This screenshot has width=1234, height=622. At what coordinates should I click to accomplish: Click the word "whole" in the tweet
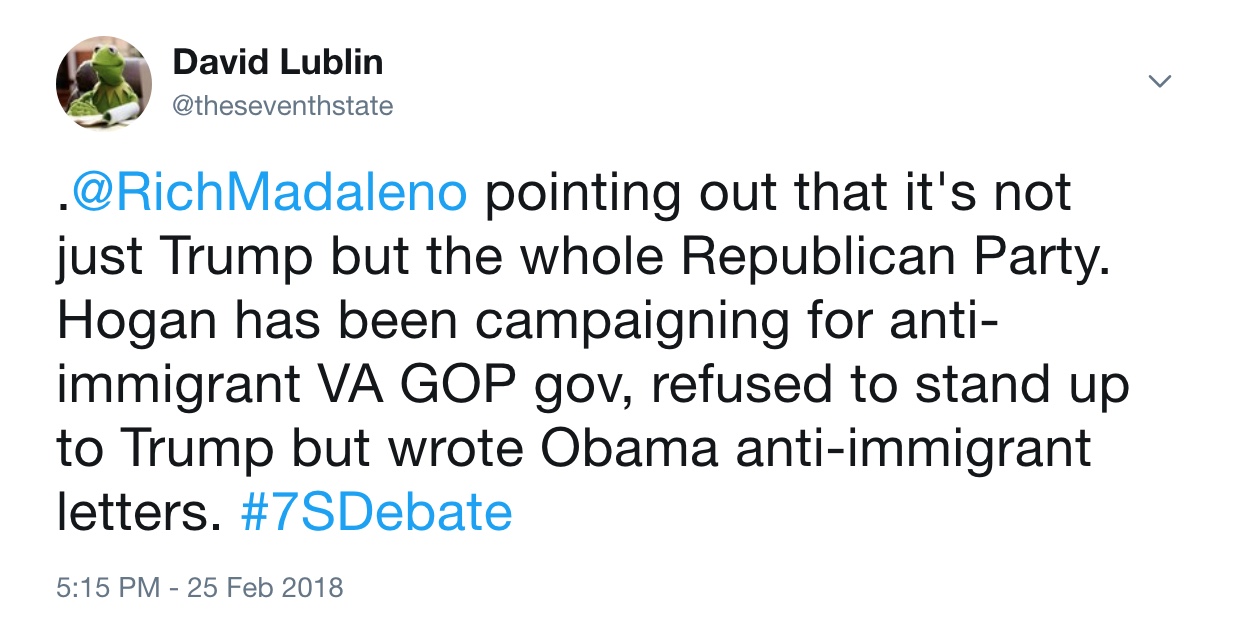(567, 257)
